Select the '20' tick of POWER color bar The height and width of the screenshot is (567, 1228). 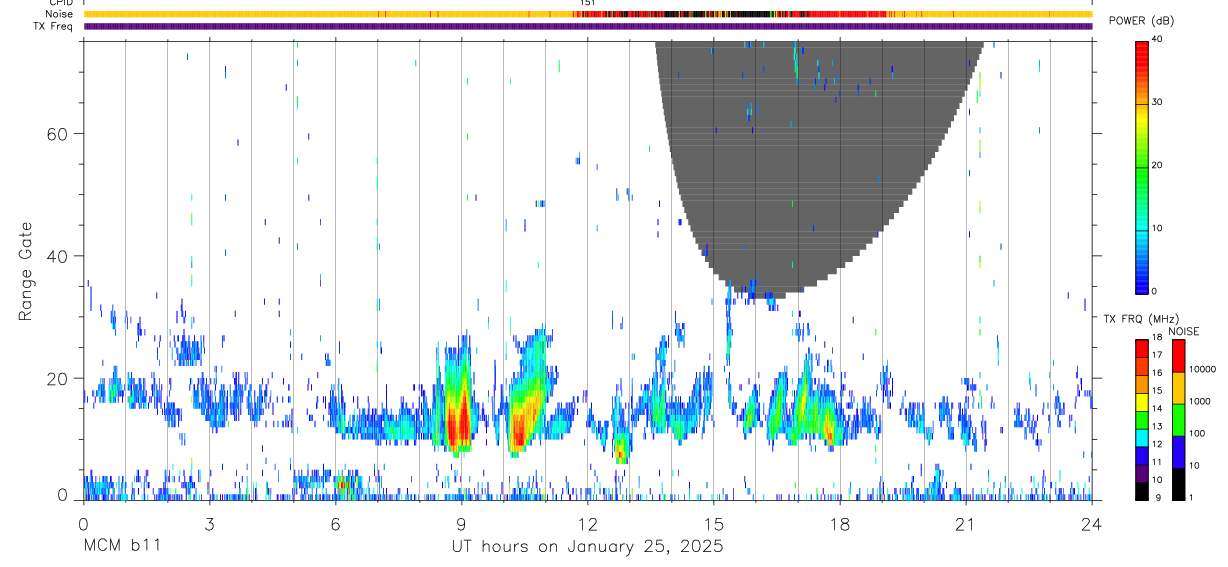tap(1158, 165)
